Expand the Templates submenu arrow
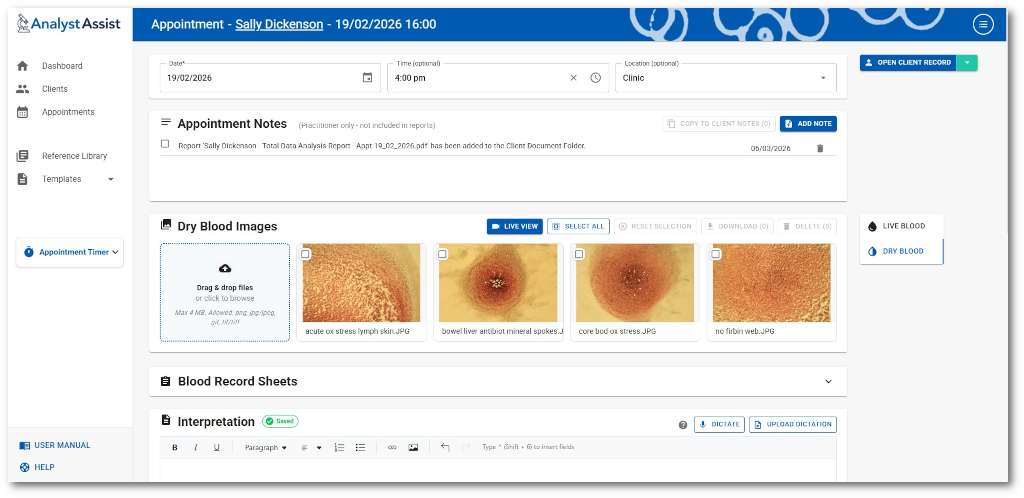This screenshot has width=1024, height=498. point(110,179)
